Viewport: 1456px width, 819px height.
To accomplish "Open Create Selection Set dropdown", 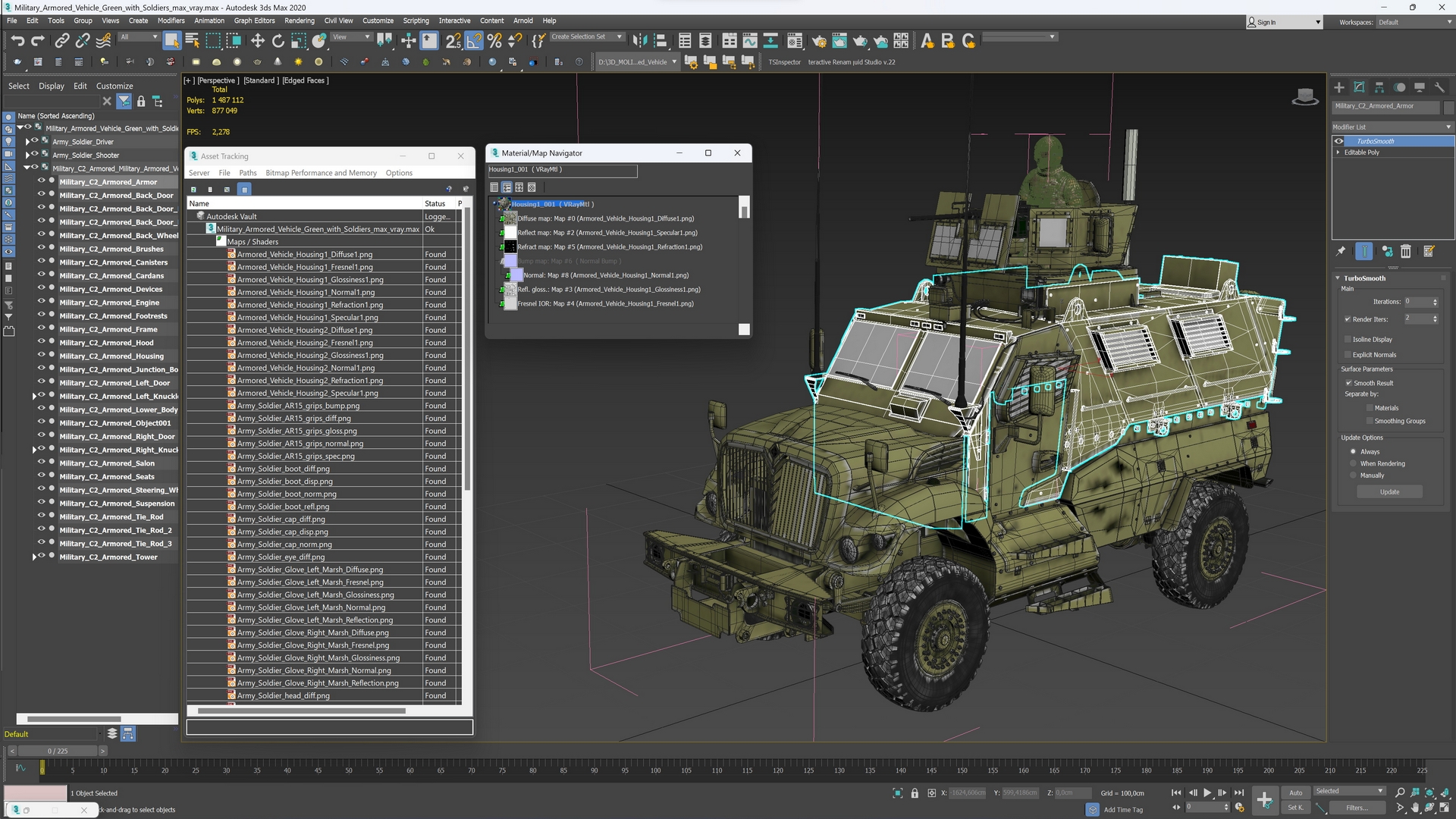I will [x=587, y=36].
